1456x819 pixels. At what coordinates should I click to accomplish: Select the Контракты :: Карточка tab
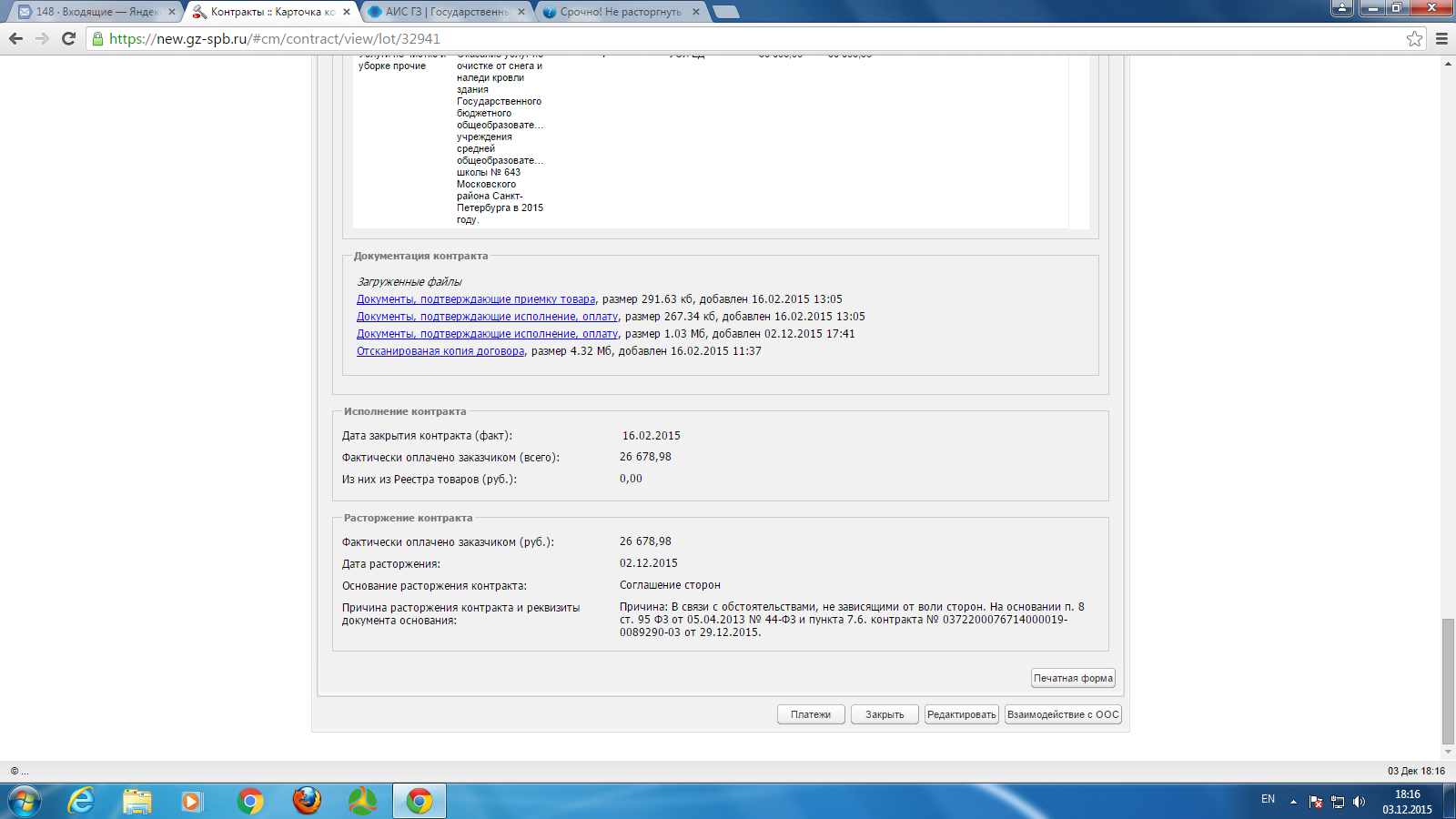coord(268,12)
